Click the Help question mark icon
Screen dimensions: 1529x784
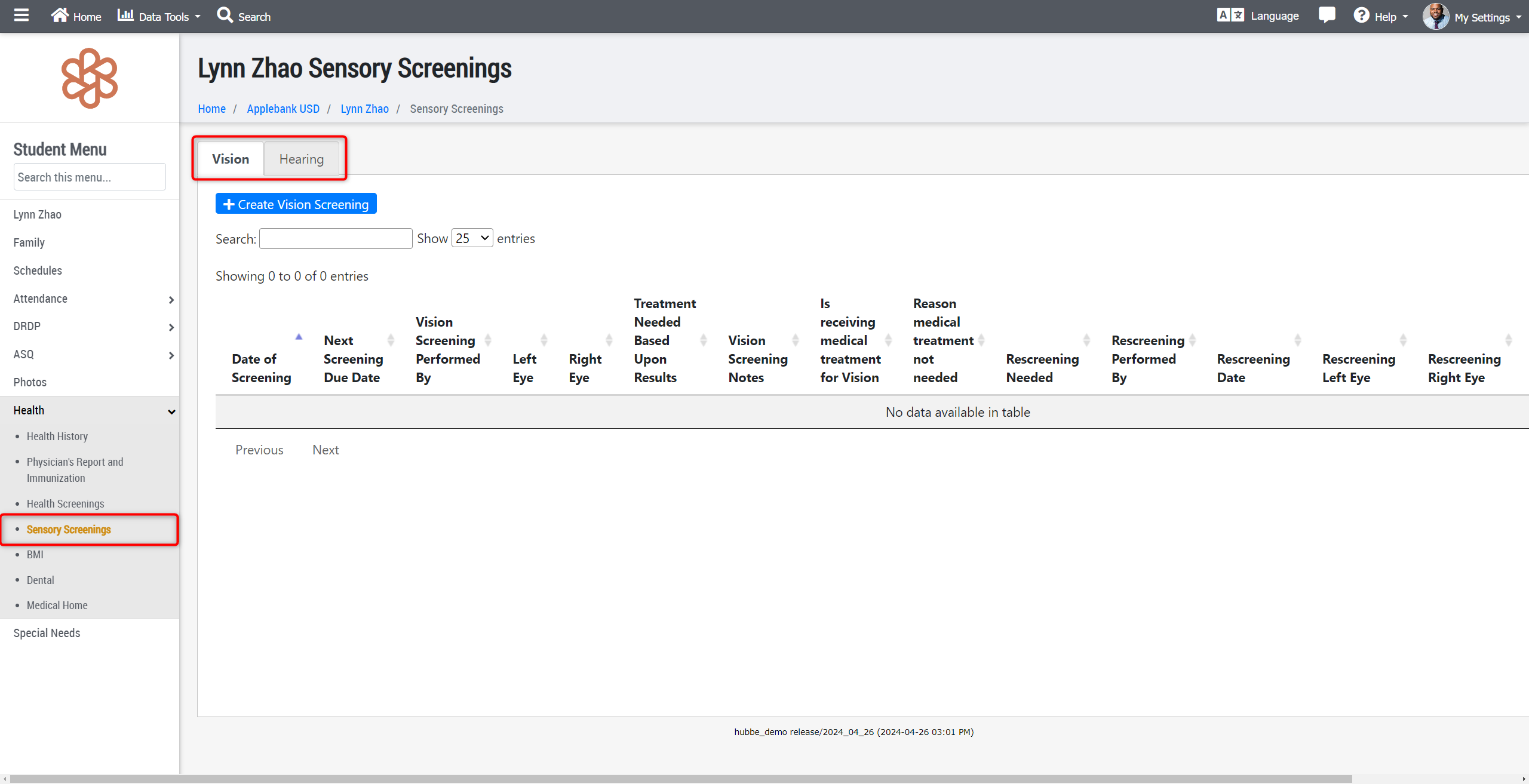1361,16
